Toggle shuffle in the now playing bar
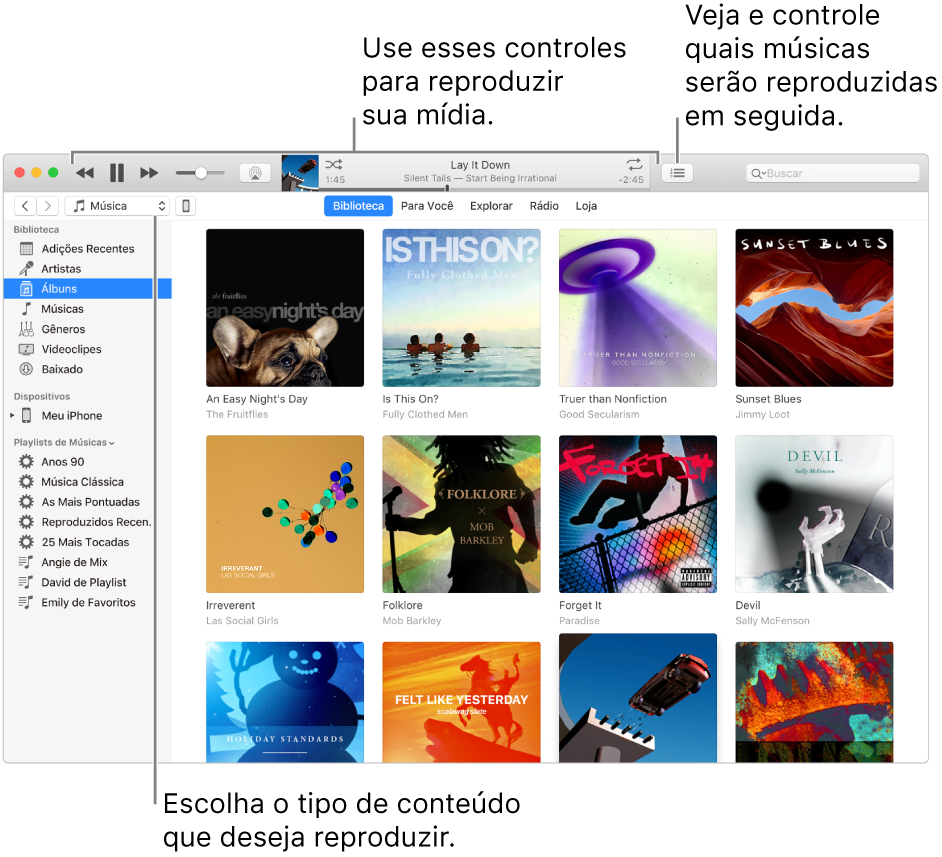This screenshot has width=942, height=857. pos(334,164)
